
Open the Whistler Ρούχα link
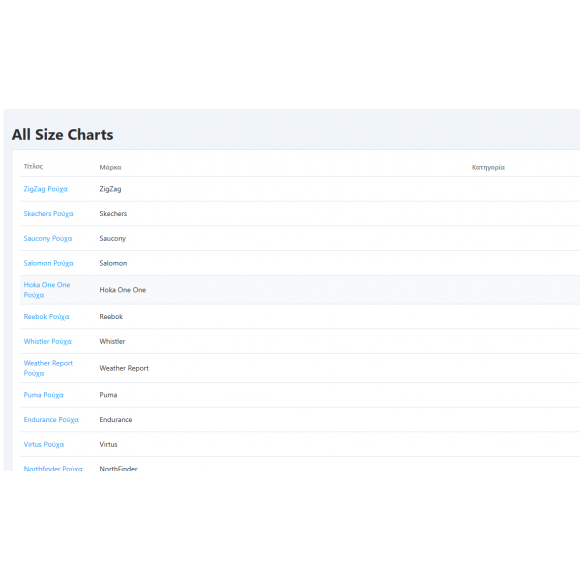47,341
